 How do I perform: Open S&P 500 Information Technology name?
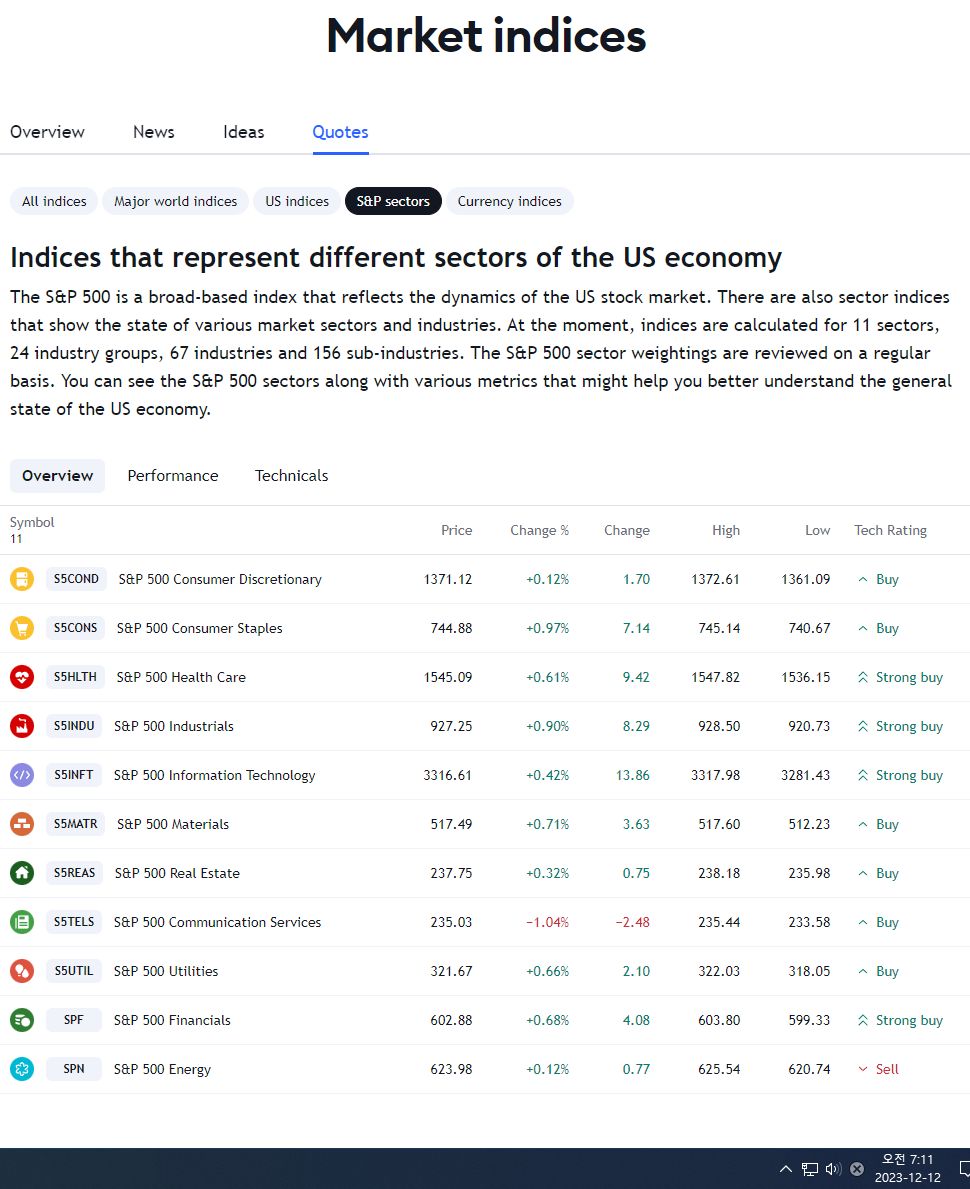tap(215, 775)
